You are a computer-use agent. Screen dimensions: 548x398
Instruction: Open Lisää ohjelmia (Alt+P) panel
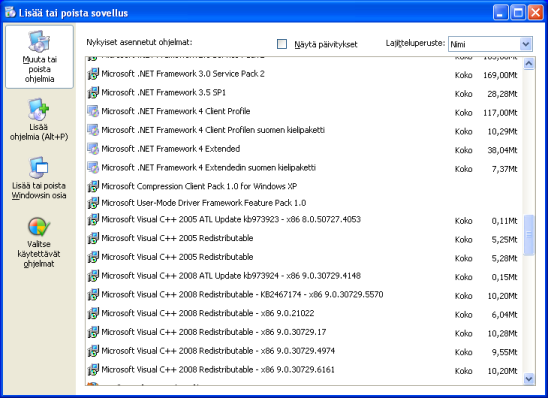tap(39, 120)
